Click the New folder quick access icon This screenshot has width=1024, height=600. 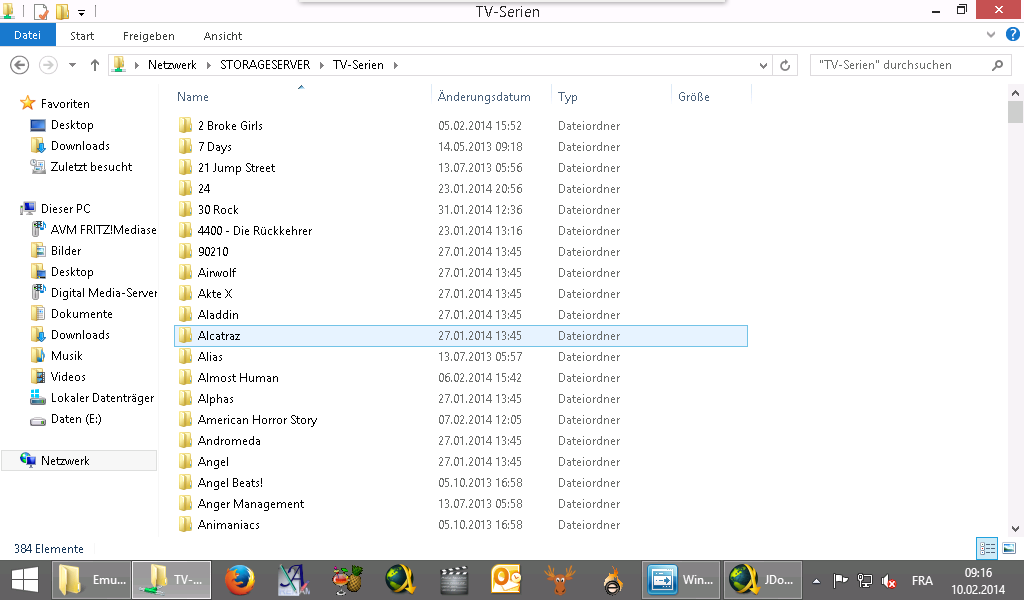62,11
